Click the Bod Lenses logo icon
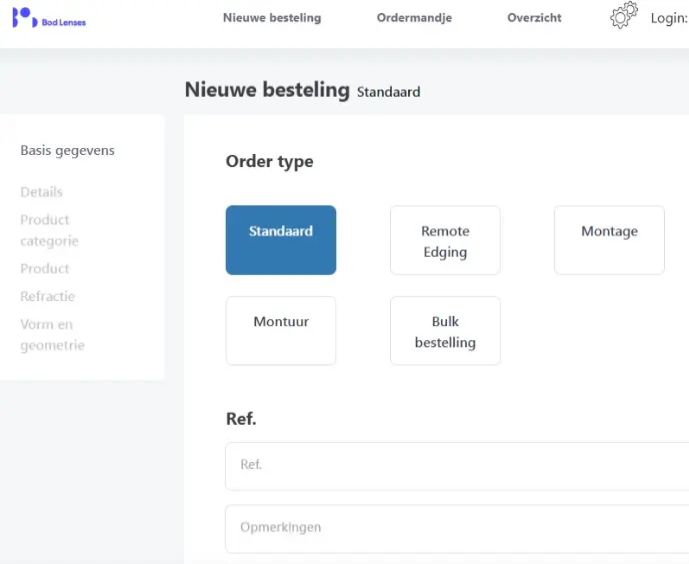 click(24, 18)
